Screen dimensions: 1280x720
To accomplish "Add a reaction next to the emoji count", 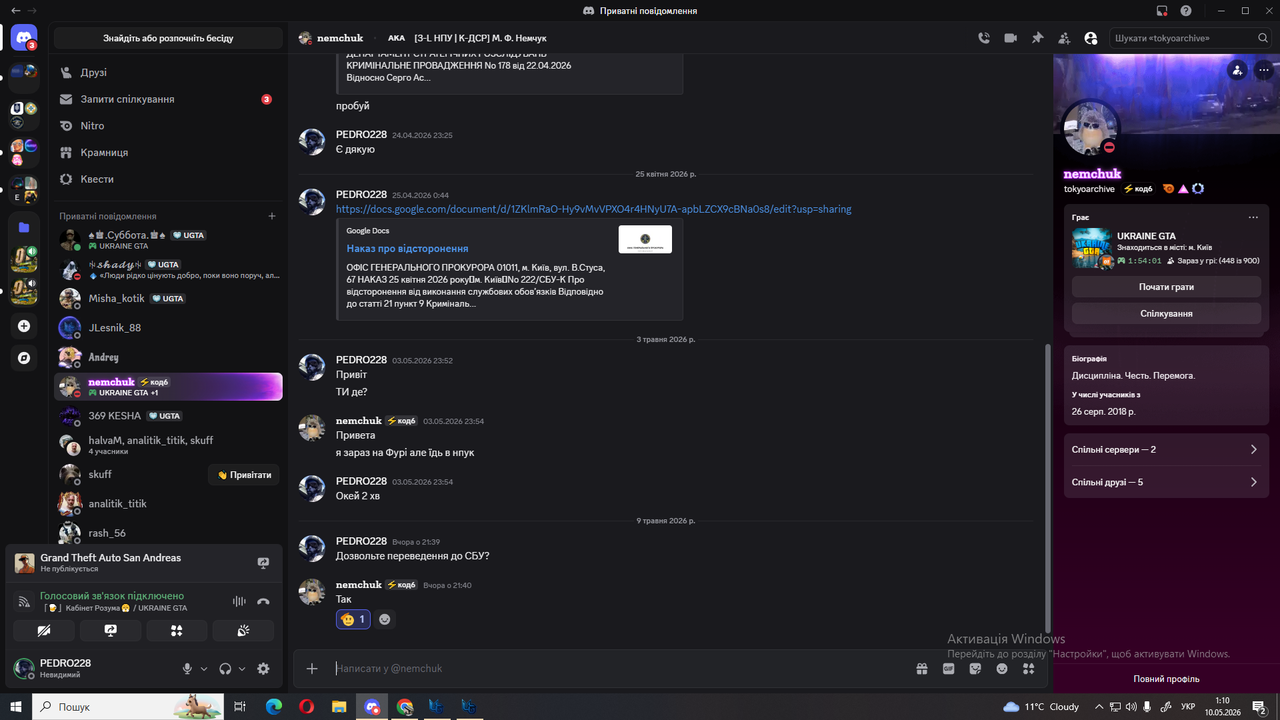I will coord(385,619).
